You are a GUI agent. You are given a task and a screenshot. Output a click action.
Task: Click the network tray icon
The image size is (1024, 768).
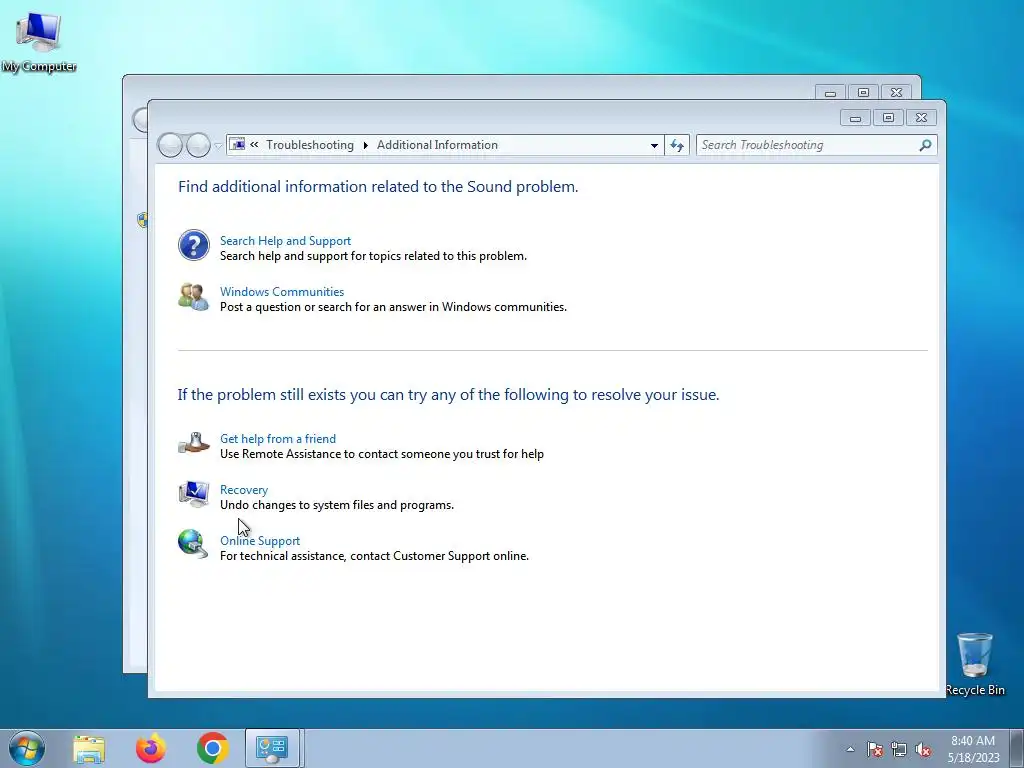899,749
